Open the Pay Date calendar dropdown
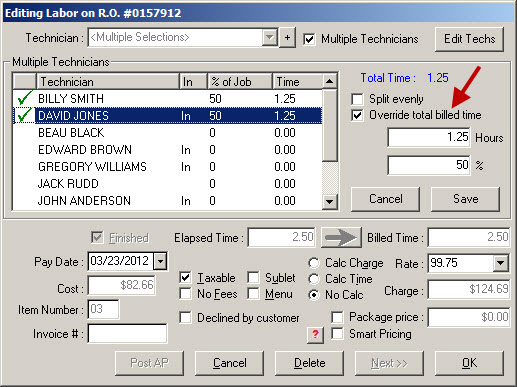The image size is (517, 387). pyautogui.click(x=160, y=261)
